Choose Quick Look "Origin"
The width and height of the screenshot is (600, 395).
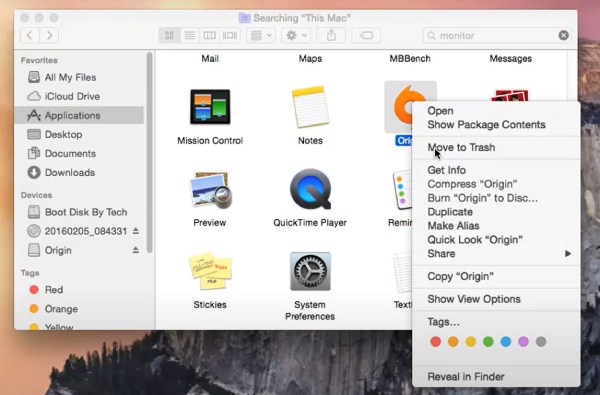(496, 240)
